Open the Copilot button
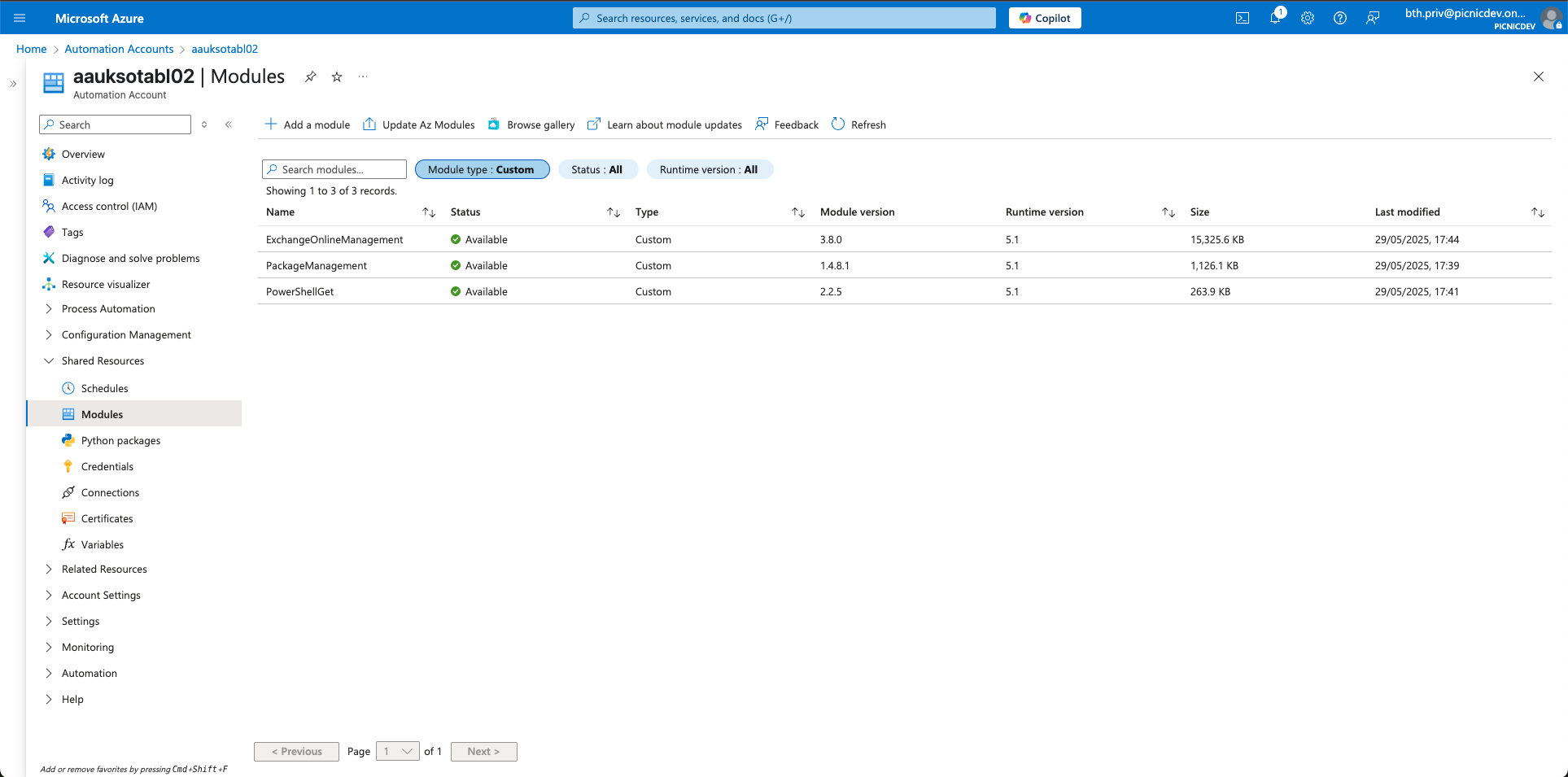Screen dimensions: 1568x777 coord(1045,18)
